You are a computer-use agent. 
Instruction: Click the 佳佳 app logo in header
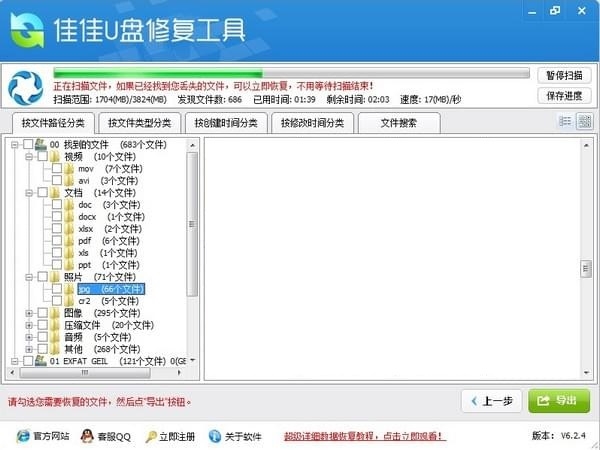[x=27, y=30]
